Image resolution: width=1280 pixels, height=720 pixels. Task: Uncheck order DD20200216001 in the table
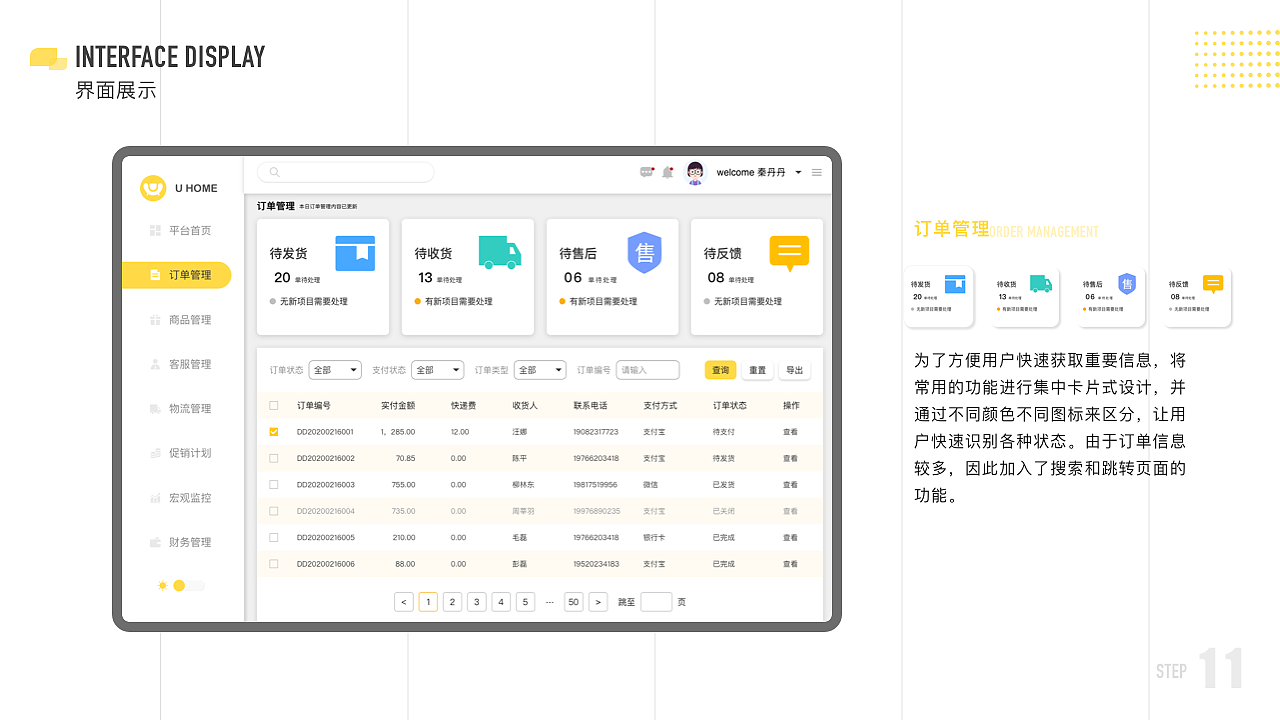(x=273, y=432)
